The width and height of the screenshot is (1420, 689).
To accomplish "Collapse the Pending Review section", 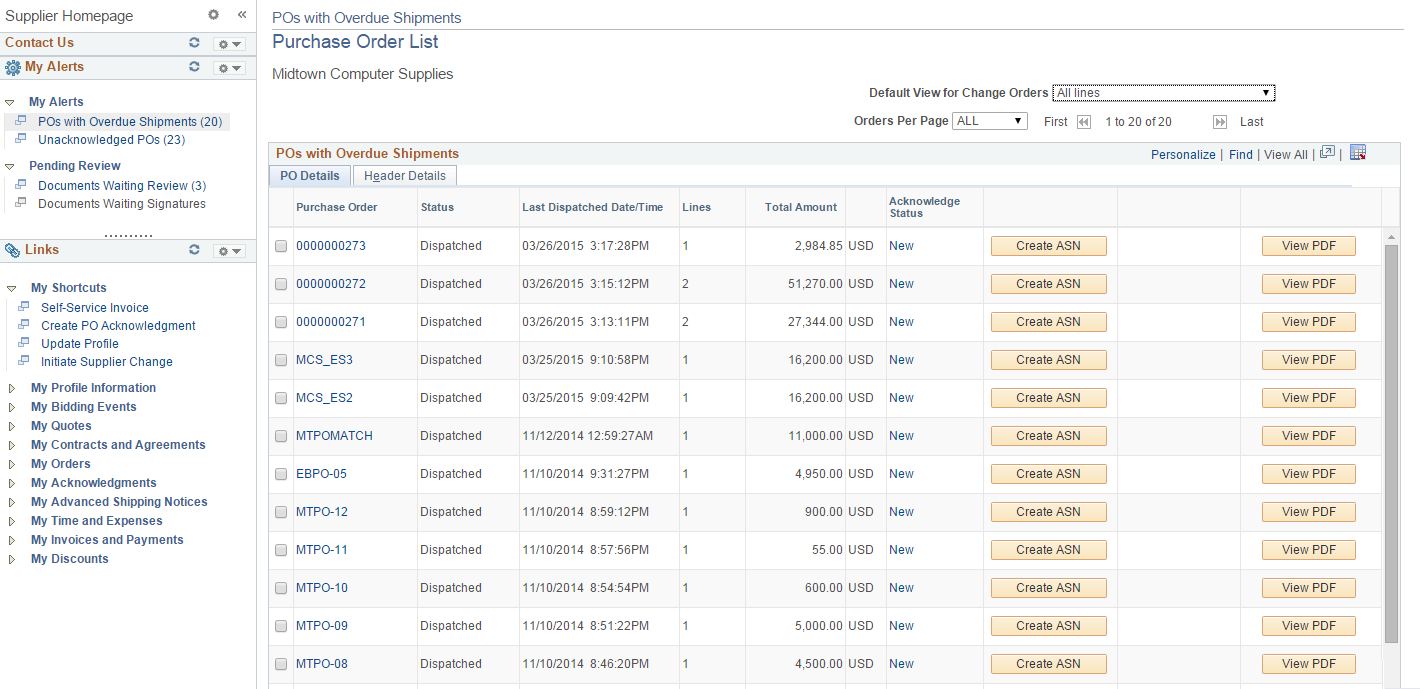I will pyautogui.click(x=10, y=165).
